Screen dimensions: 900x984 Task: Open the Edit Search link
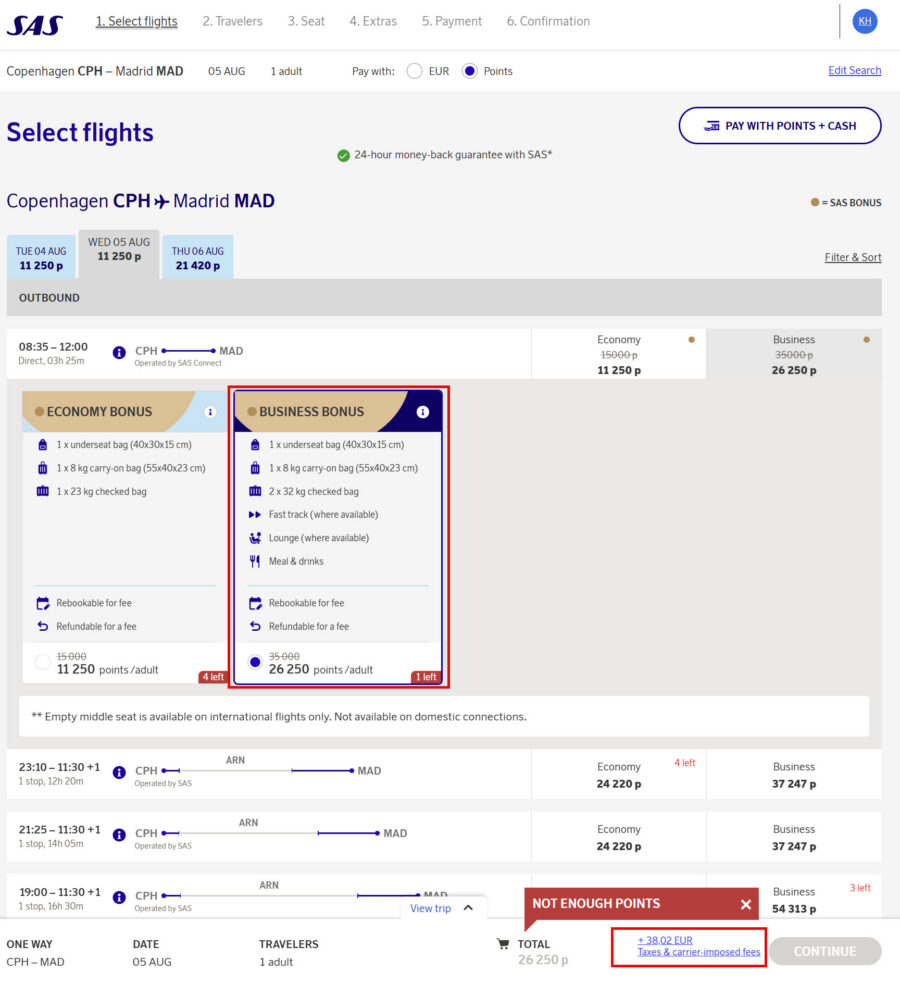854,70
